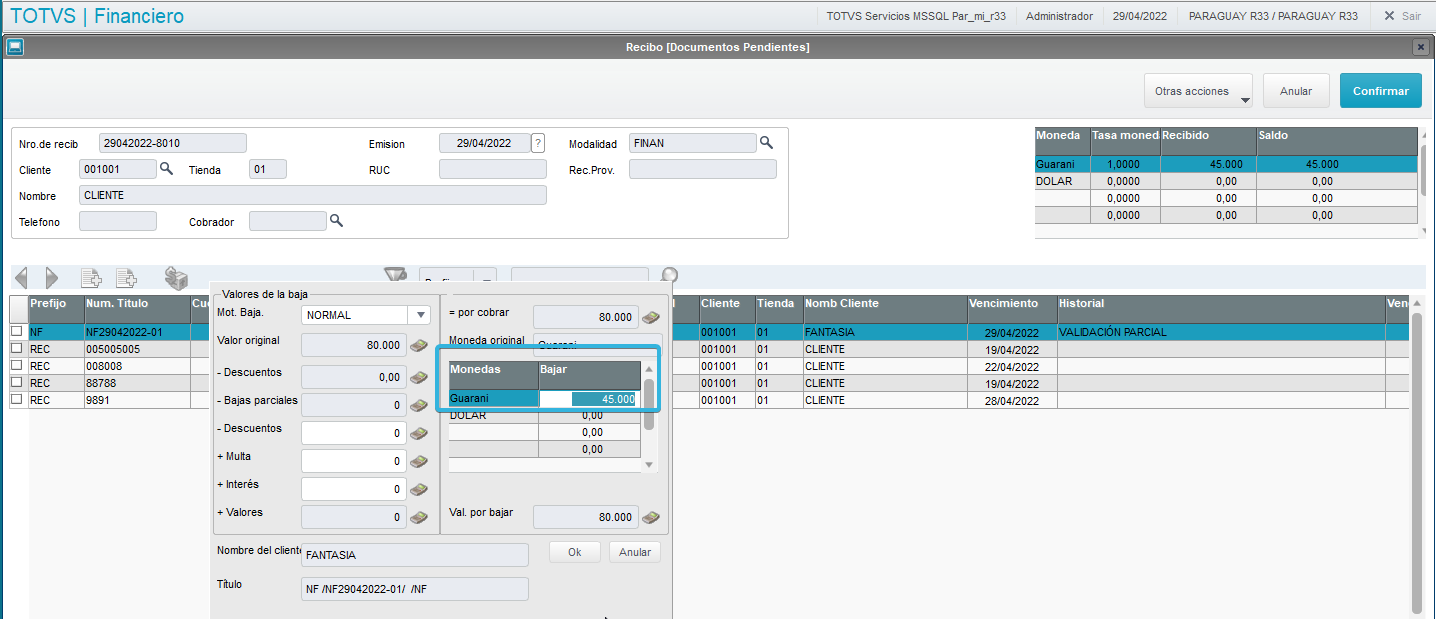This screenshot has height=619, width=1436.
Task: Click the next record arrow icon
Action: click(52, 278)
